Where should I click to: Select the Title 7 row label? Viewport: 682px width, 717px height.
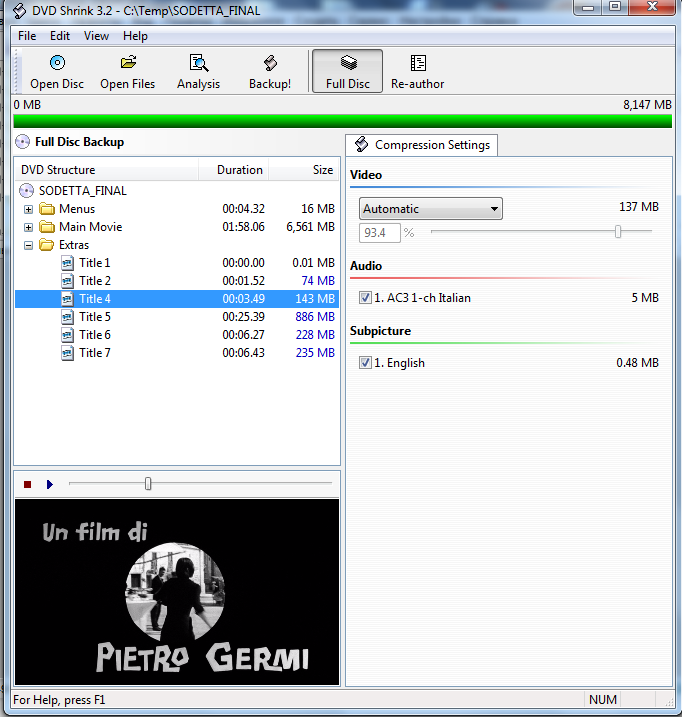coord(95,353)
